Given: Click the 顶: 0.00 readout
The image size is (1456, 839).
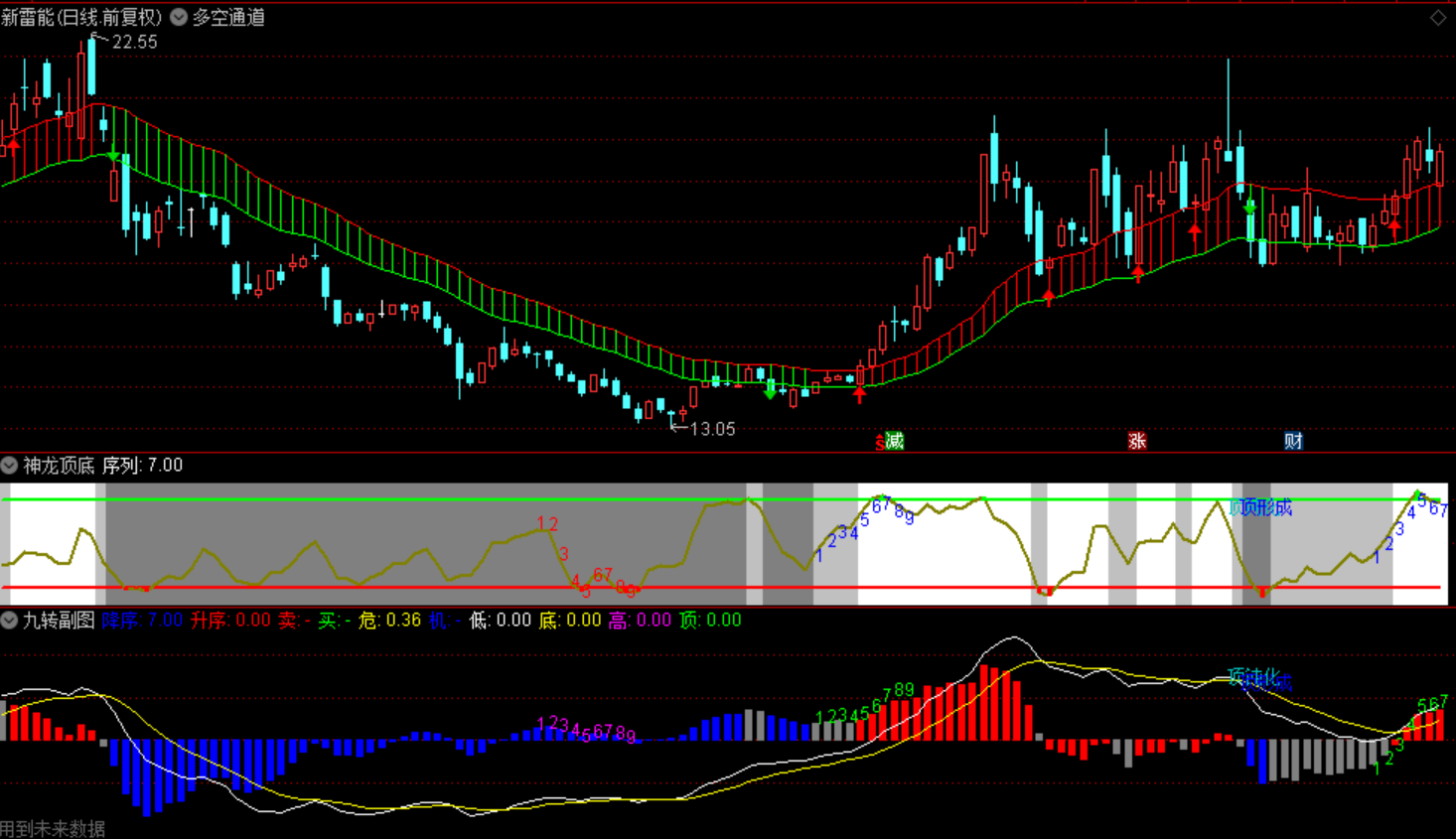Looking at the screenshot, I should click(710, 621).
